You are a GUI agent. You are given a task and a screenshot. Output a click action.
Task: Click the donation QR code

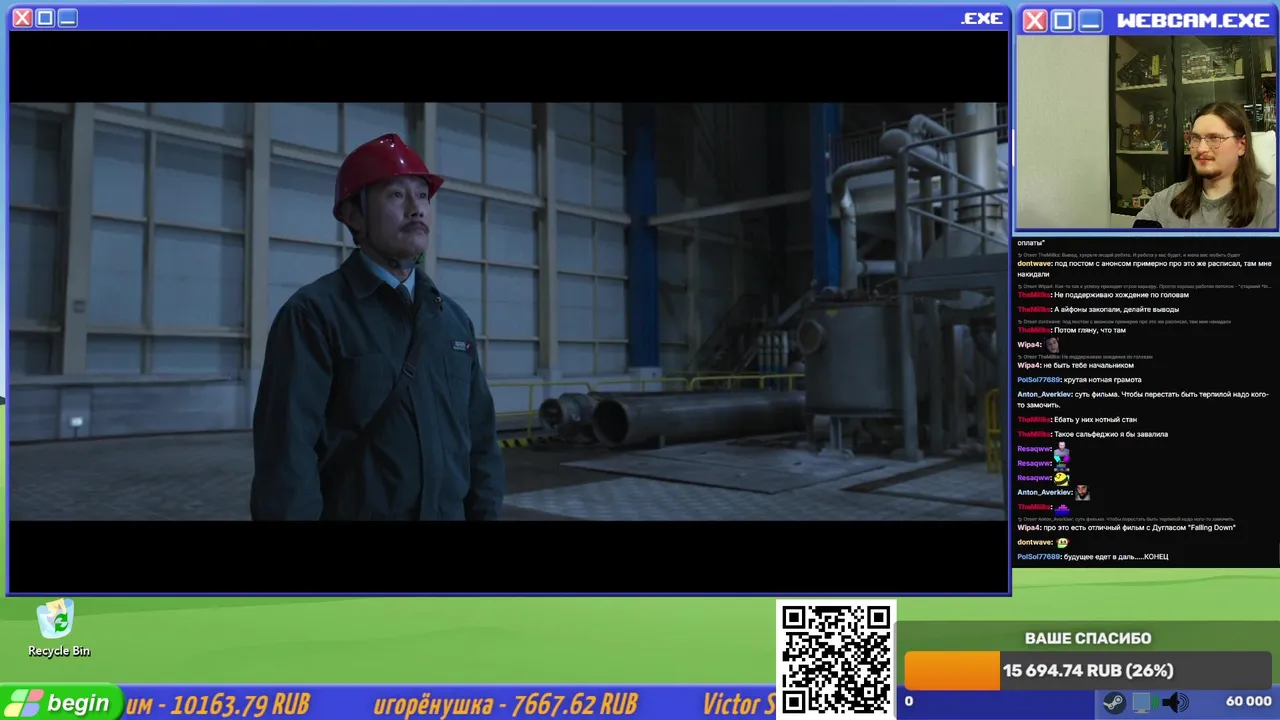[x=836, y=660]
